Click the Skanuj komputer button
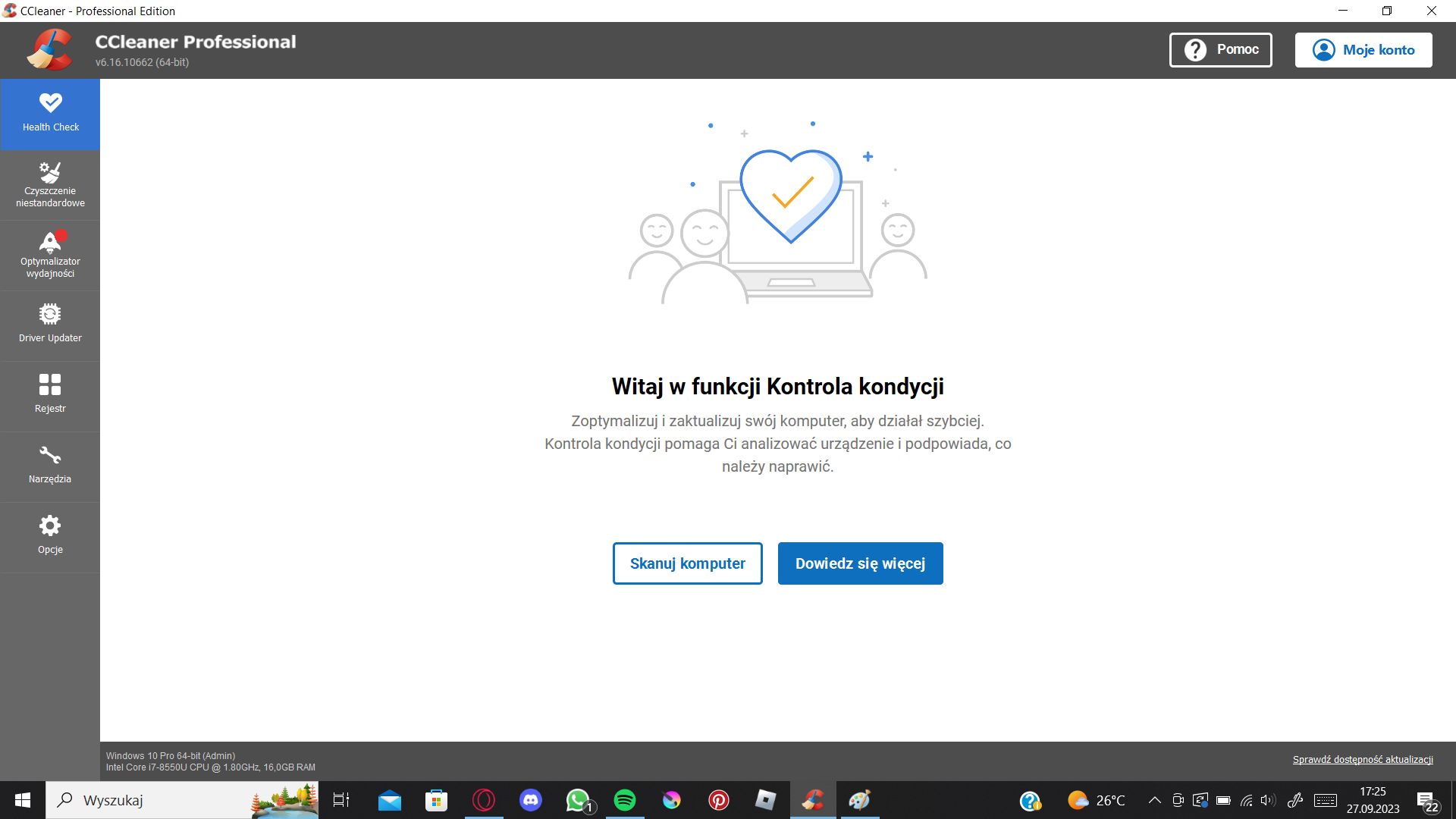The image size is (1456, 819). coord(687,563)
